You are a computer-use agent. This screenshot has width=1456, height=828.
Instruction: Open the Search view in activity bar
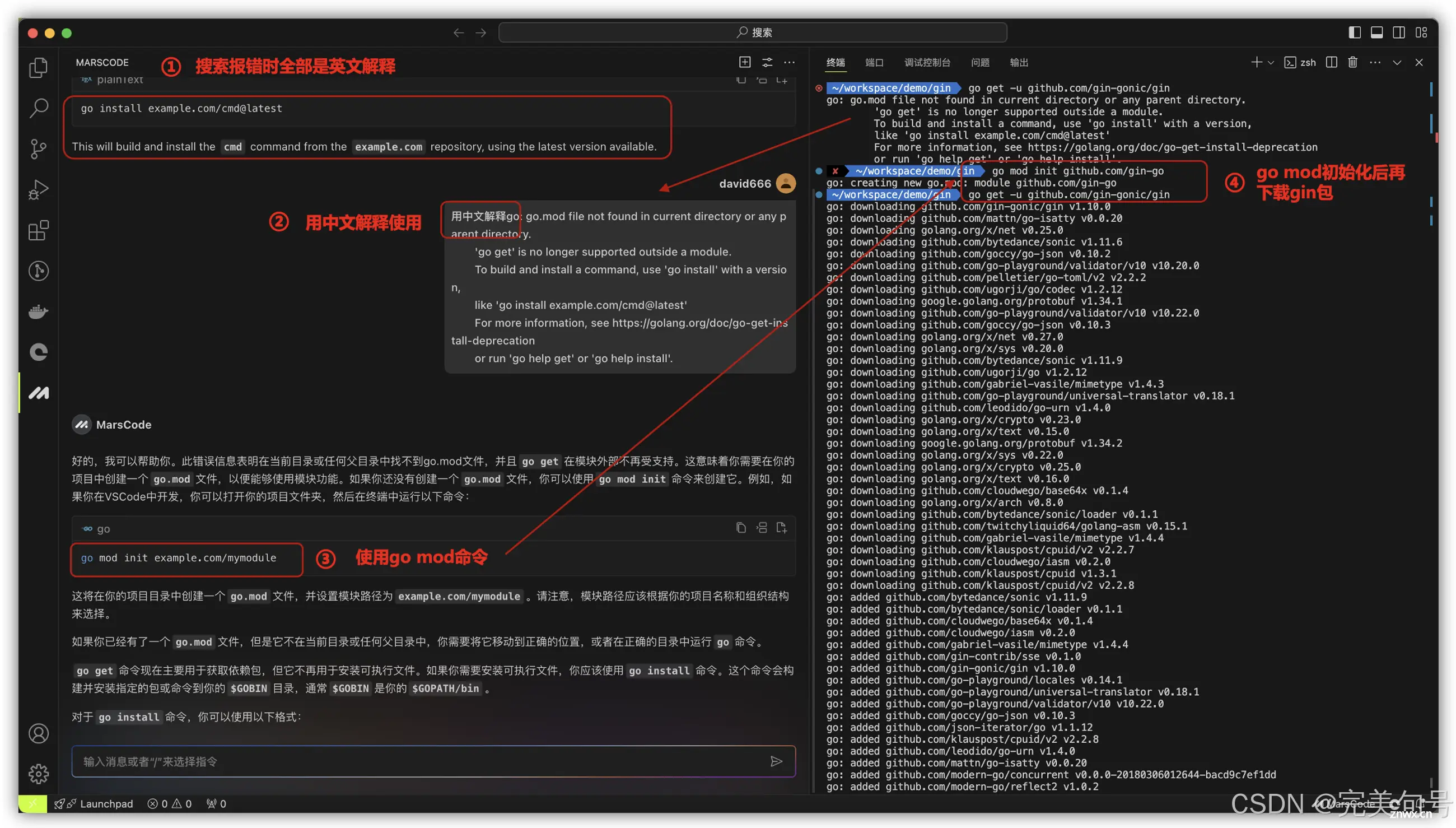(38, 108)
